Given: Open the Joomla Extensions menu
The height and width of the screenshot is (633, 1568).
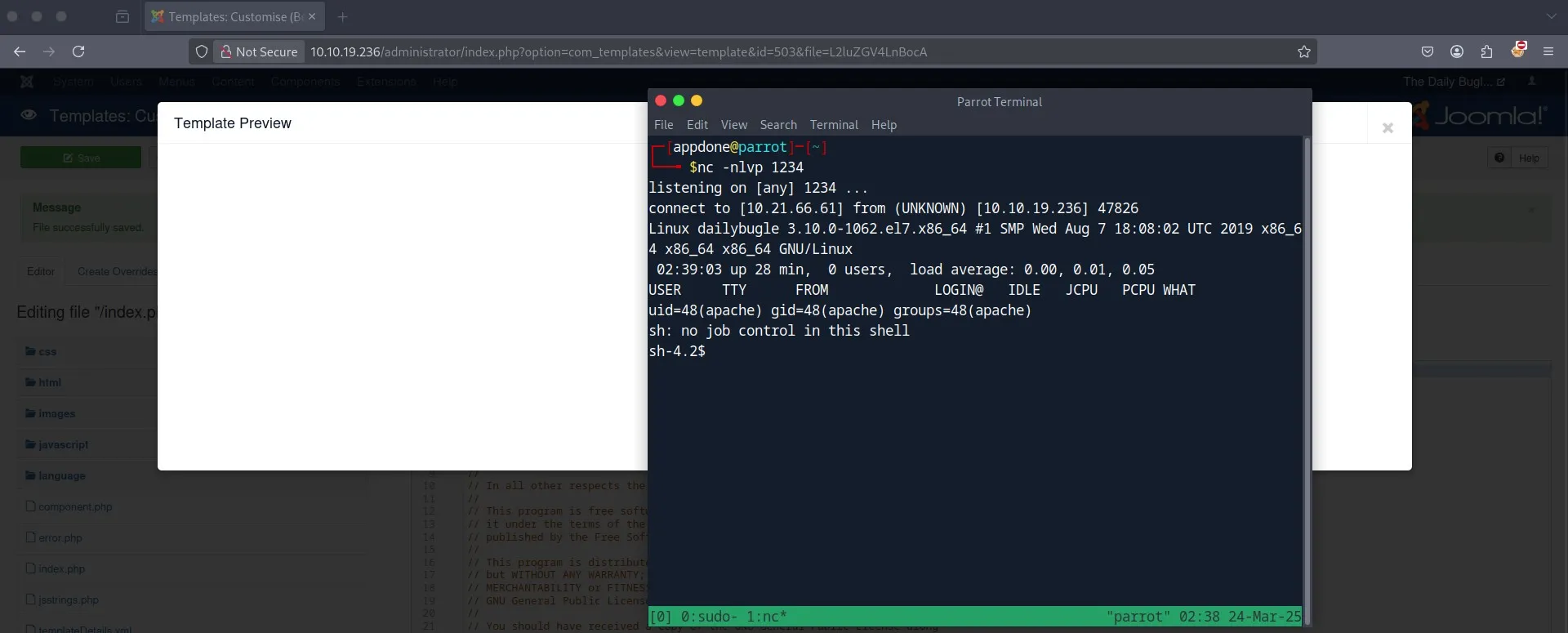Looking at the screenshot, I should (x=386, y=82).
